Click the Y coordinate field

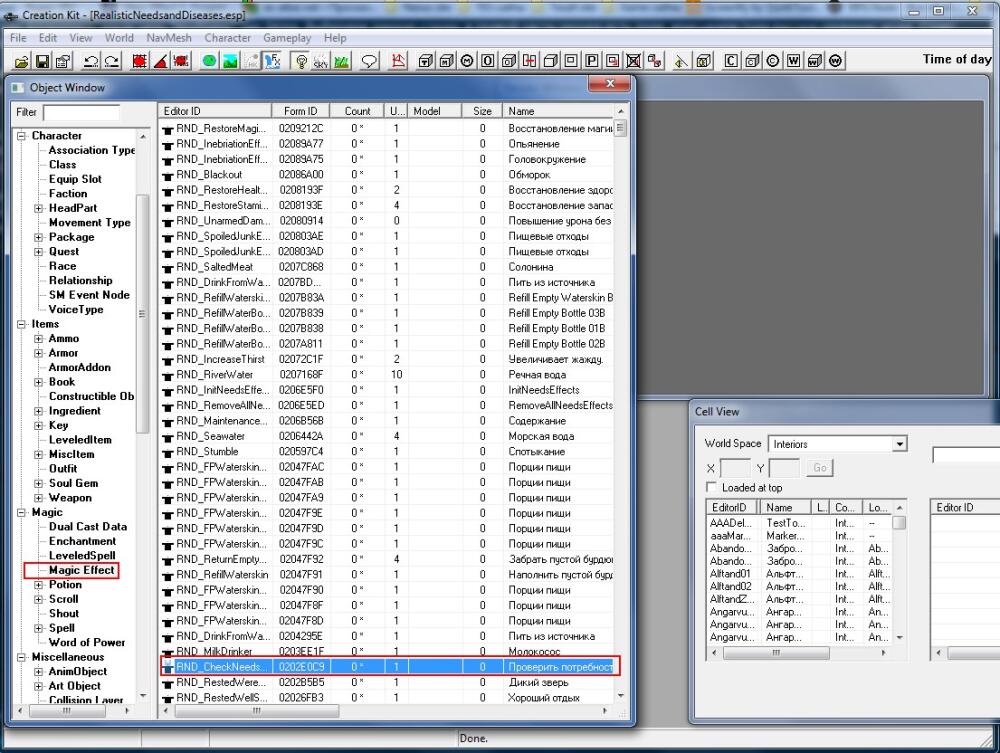point(784,468)
